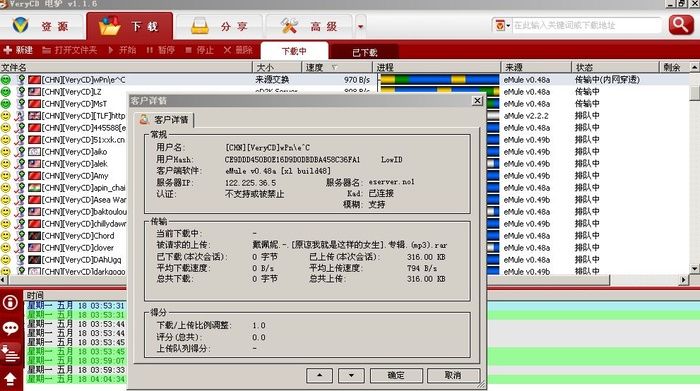
Task: Open the 资源 (Resources) main tab
Action: (41, 26)
